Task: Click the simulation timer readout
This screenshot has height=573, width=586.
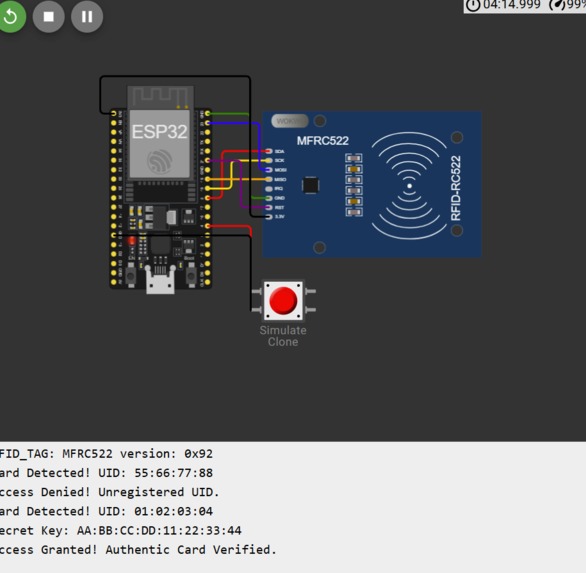Action: pos(503,5)
